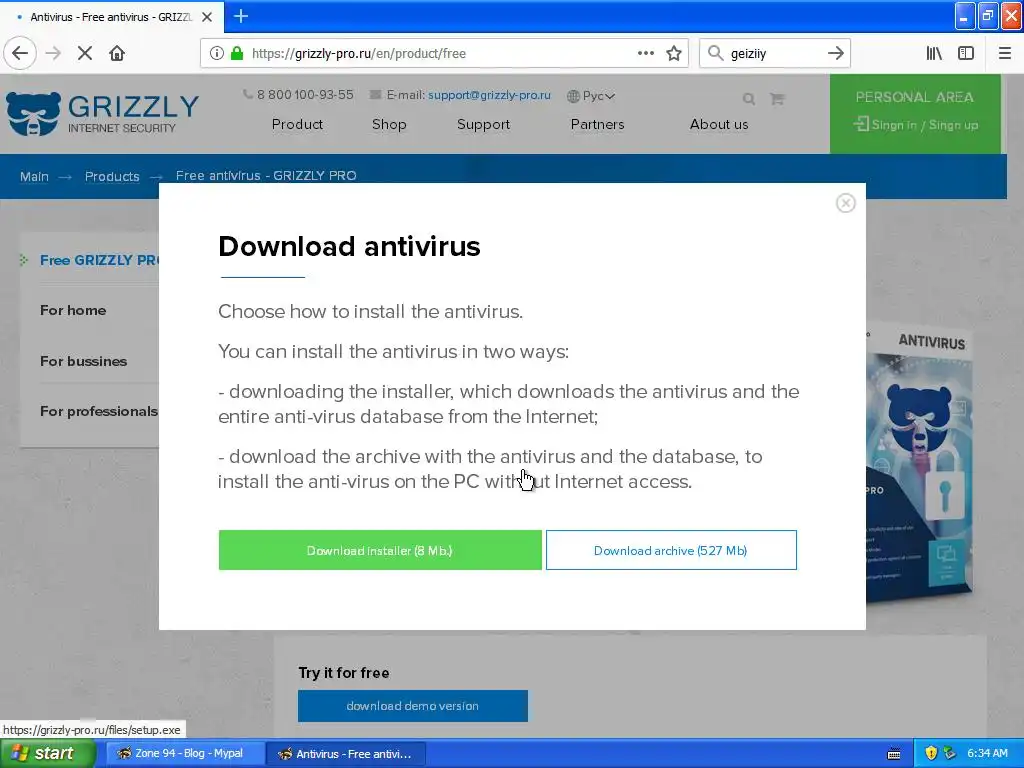This screenshot has width=1024, height=768.
Task: Open page actions three-dots menu
Action: coord(645,53)
